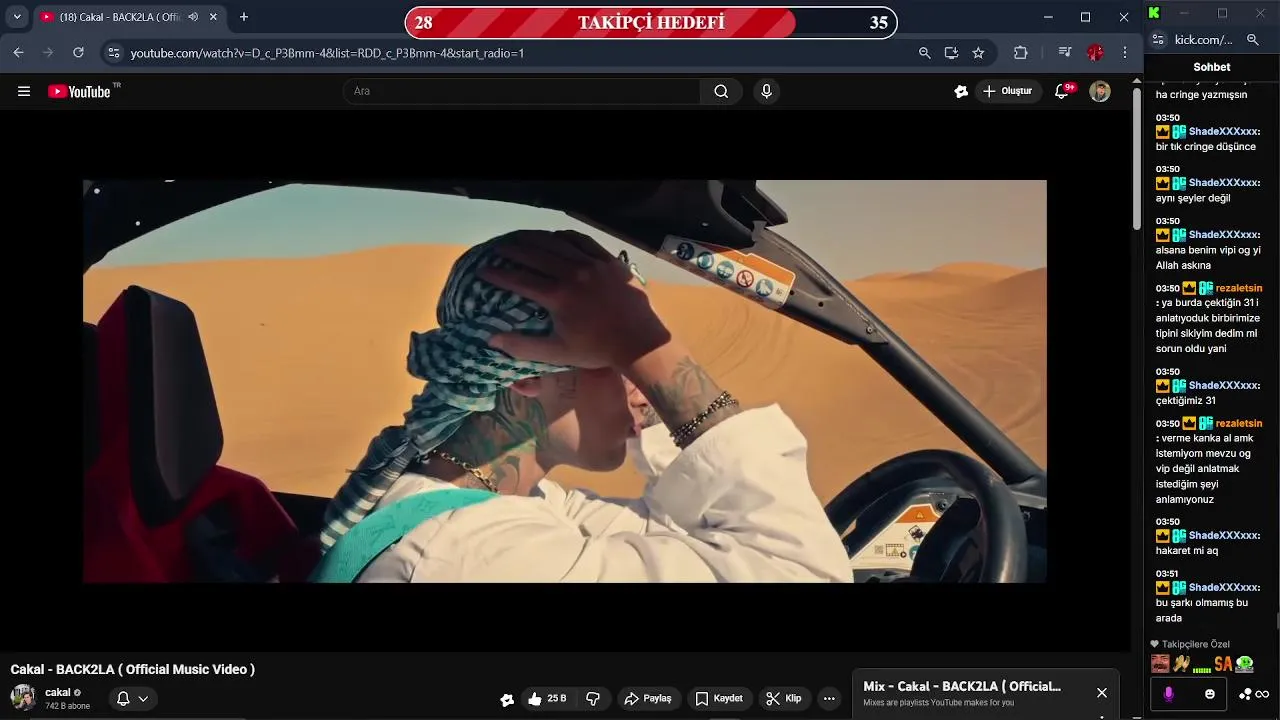Click the green Kick logo icon
This screenshot has width=1280, height=720.
(x=1154, y=13)
